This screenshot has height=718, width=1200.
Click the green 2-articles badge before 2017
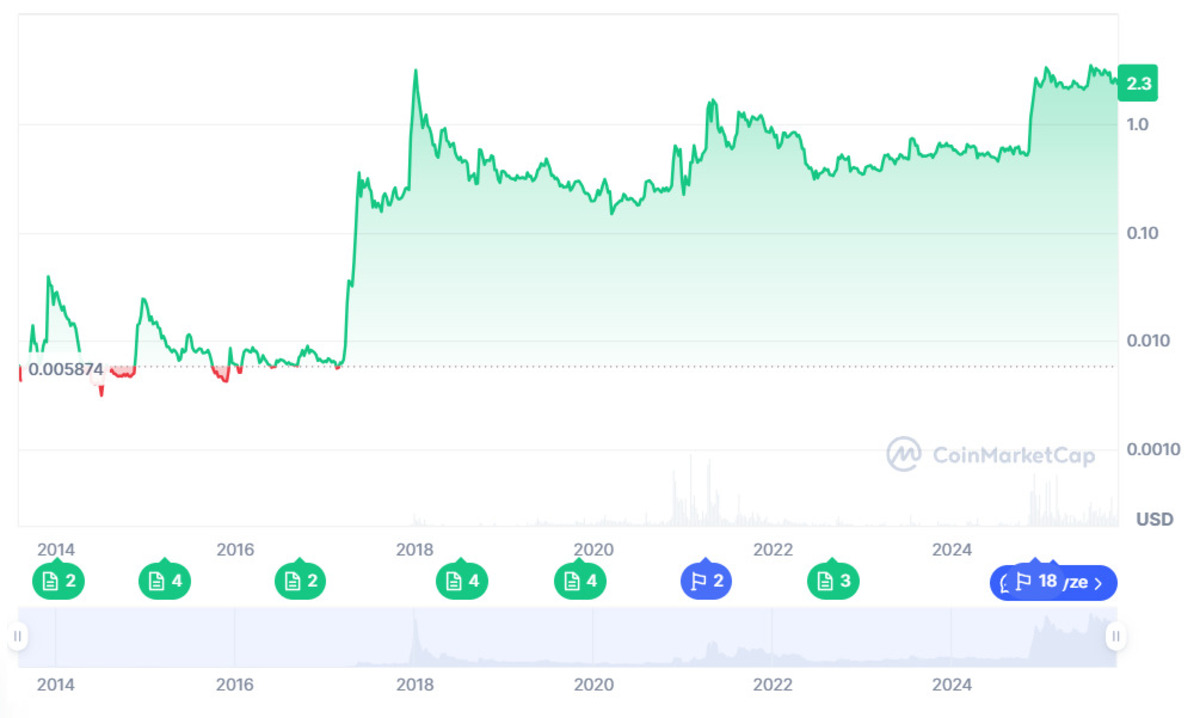click(x=300, y=581)
